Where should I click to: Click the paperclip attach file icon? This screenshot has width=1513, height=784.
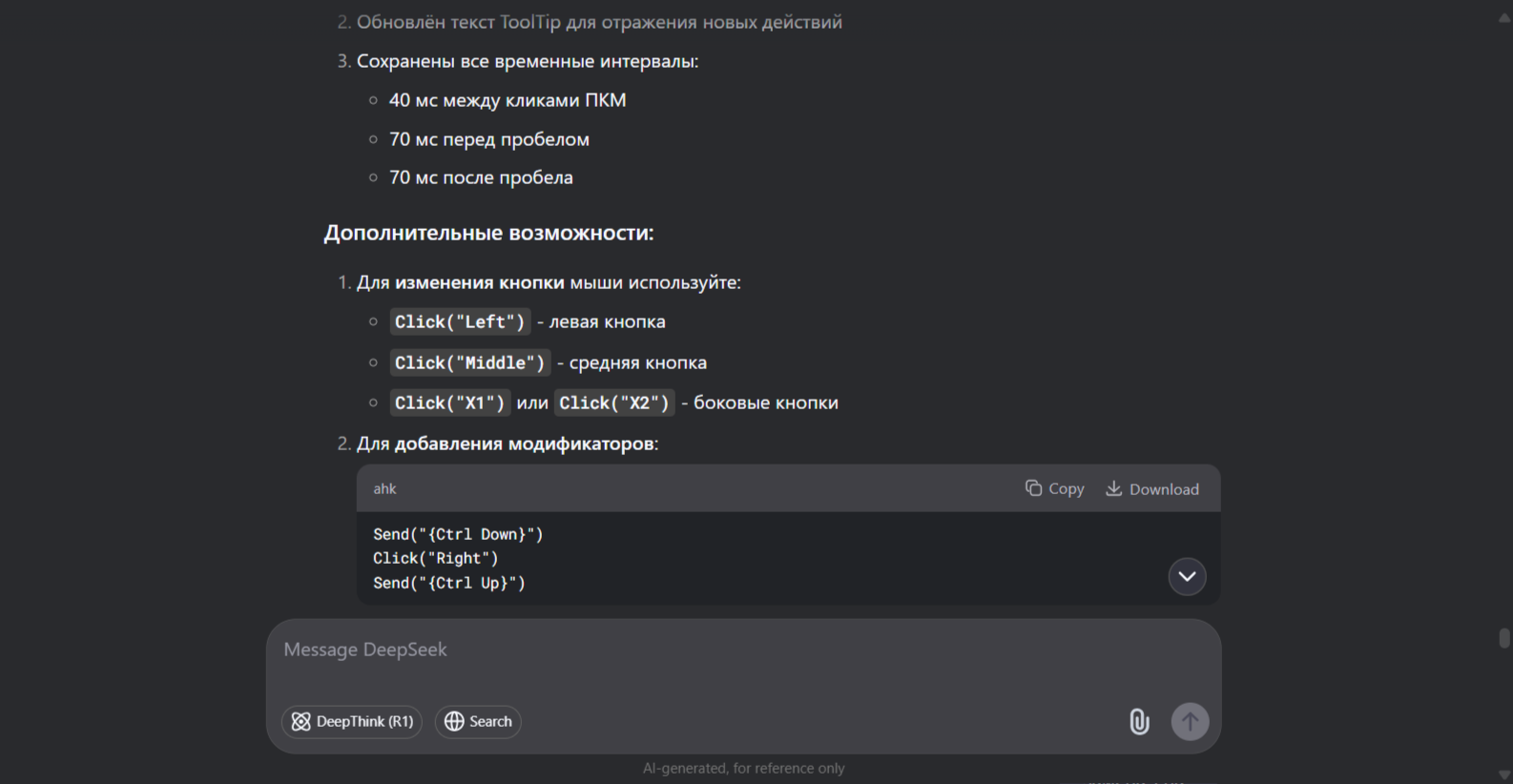[1139, 721]
